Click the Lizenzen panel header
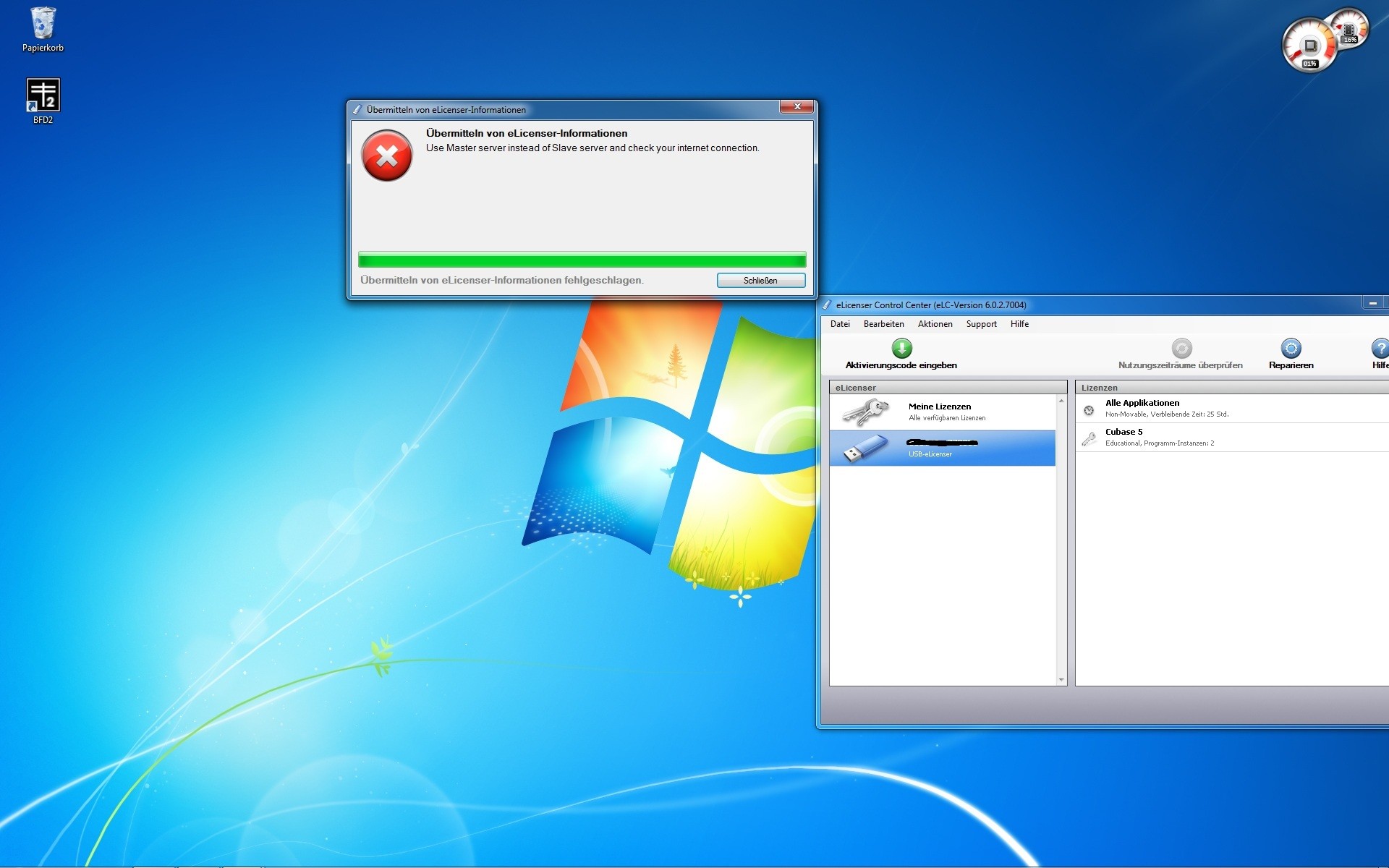 pos(1232,388)
